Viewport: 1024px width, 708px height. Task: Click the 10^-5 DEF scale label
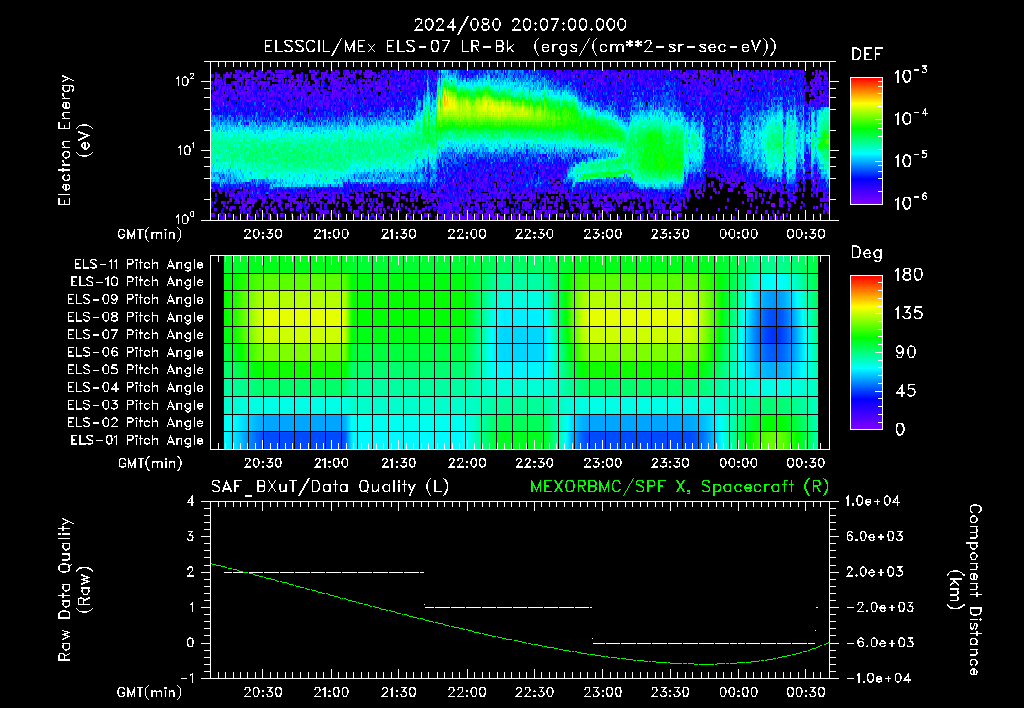click(910, 159)
